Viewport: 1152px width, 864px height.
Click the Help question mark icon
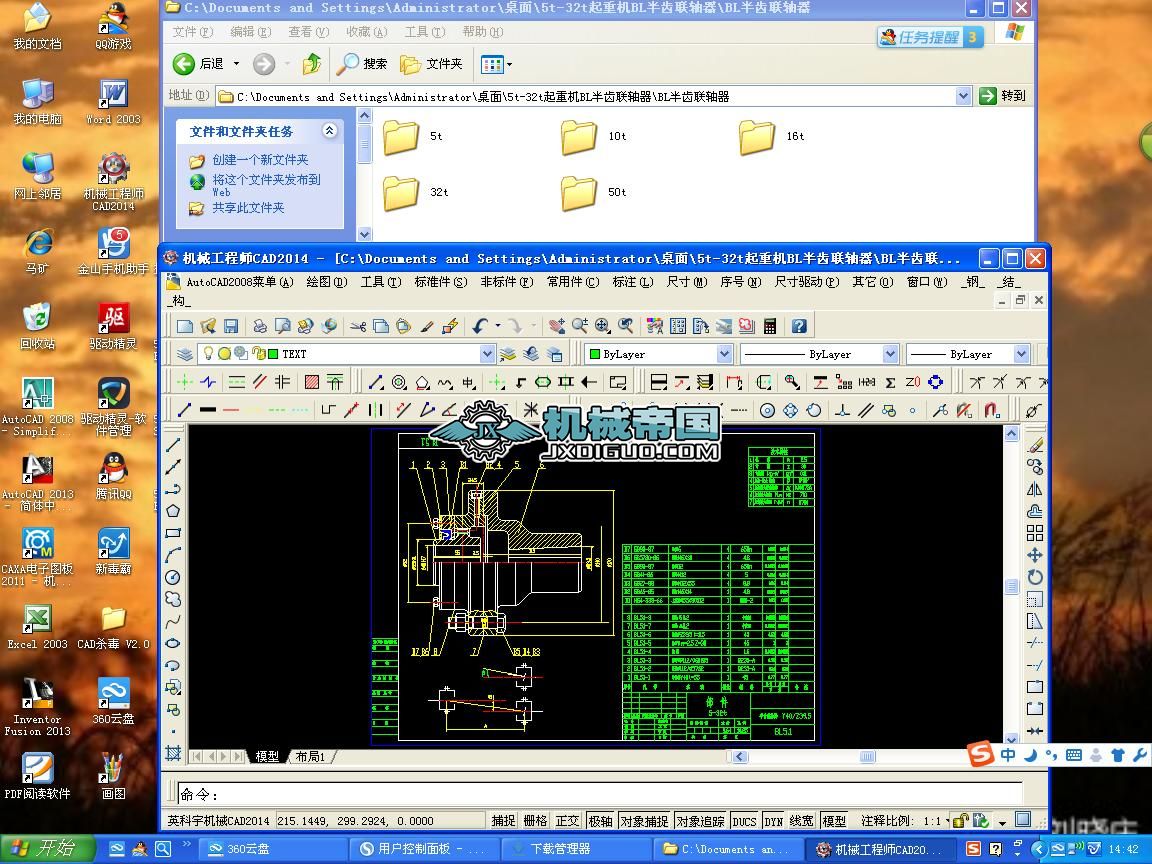(x=799, y=326)
